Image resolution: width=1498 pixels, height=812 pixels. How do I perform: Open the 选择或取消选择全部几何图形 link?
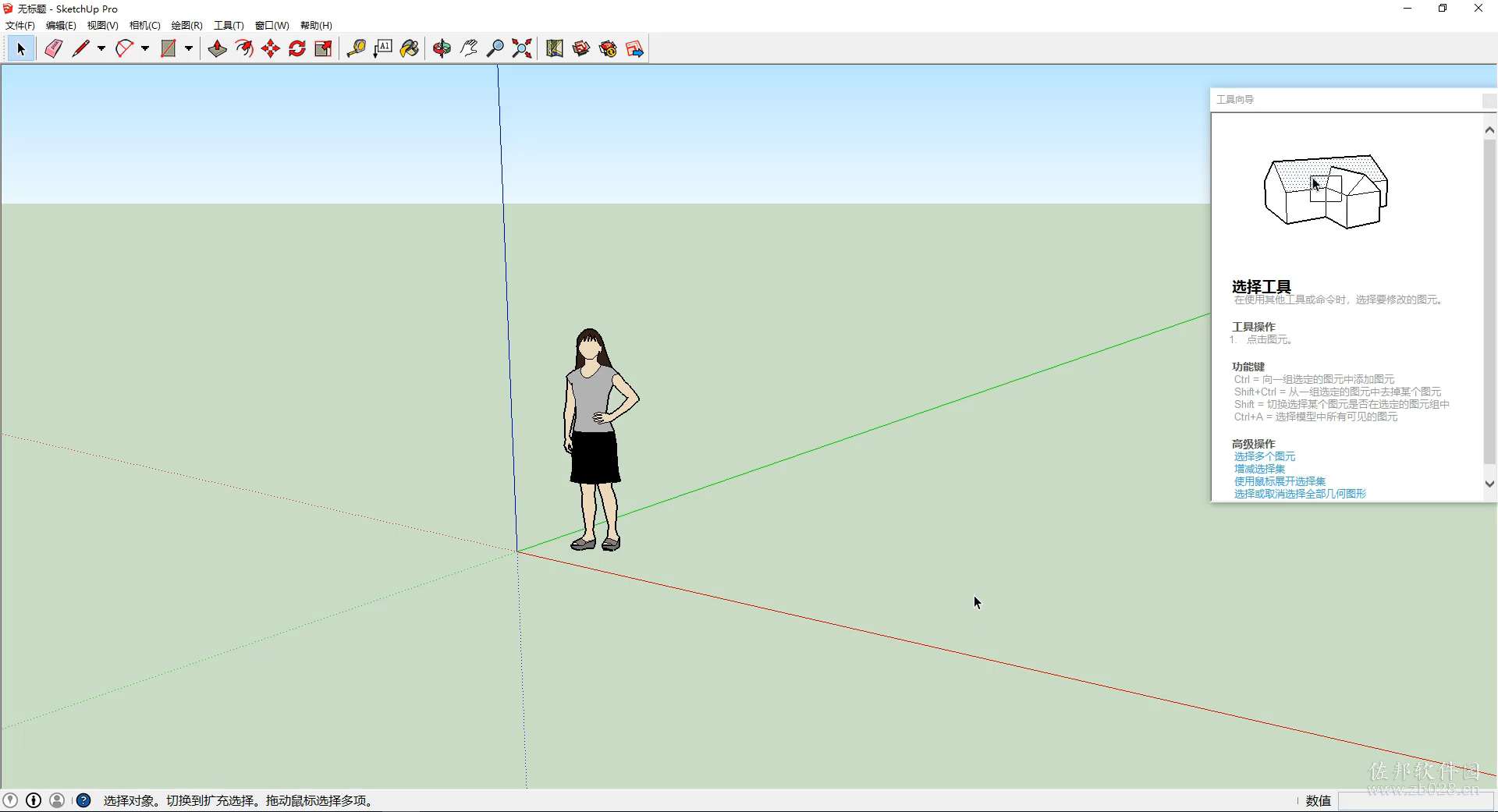pos(1300,494)
